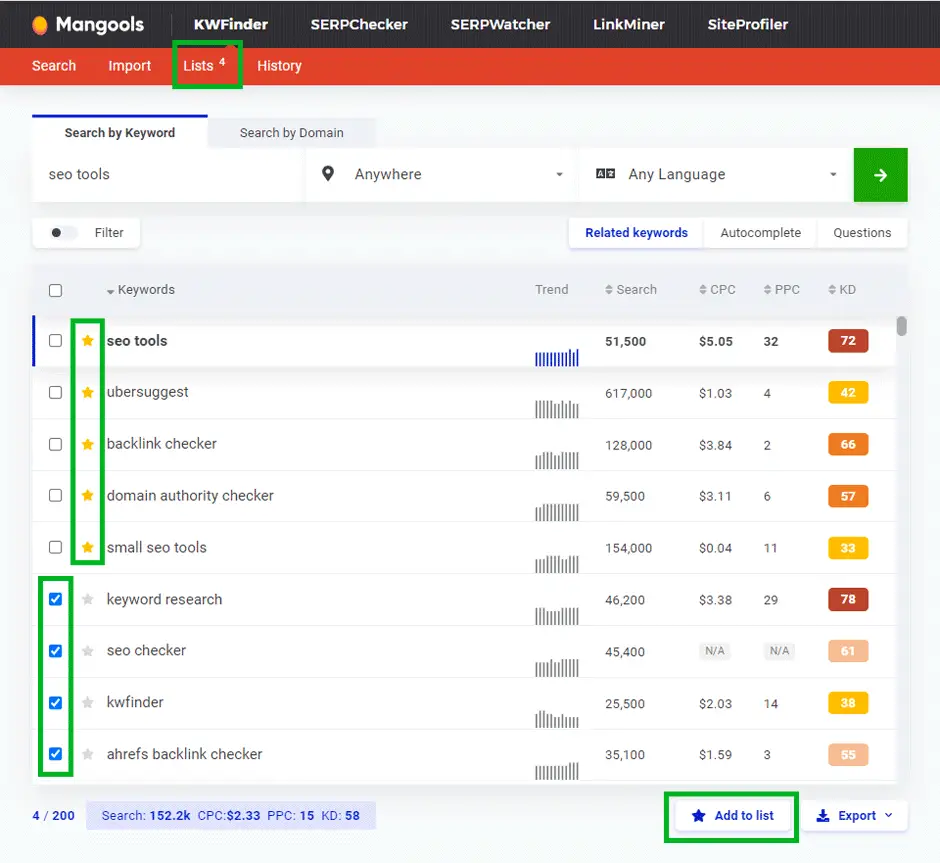The image size is (940, 863).
Task: Check the seo tools row checkbox
Action: point(55,341)
